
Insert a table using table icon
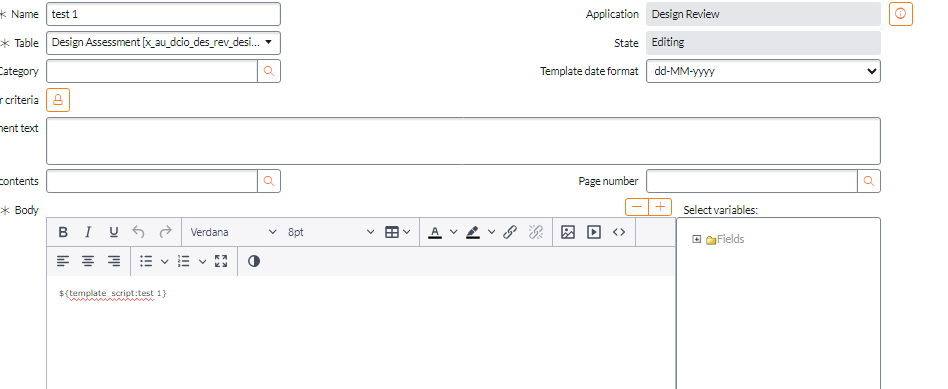pos(392,232)
